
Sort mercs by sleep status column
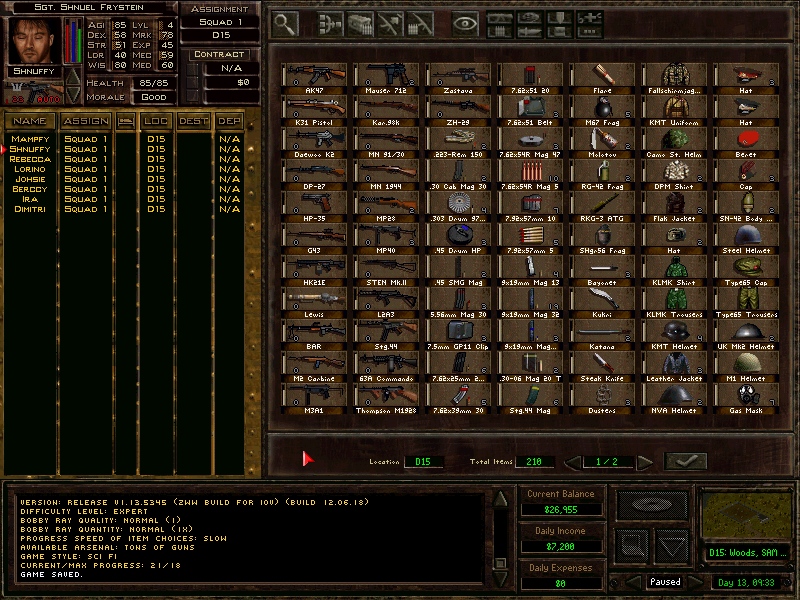[x=126, y=121]
